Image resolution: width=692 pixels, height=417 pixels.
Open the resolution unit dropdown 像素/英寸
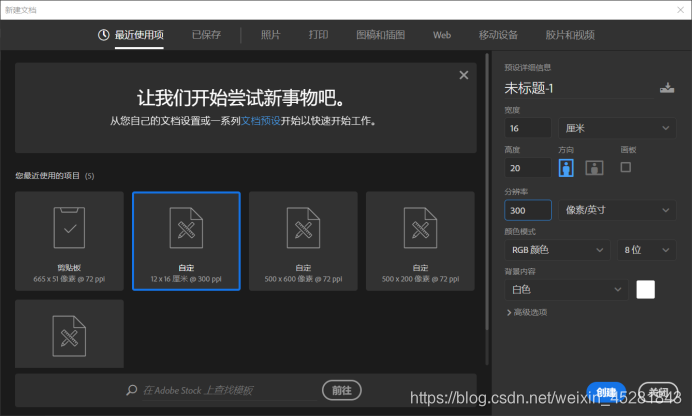(x=617, y=210)
